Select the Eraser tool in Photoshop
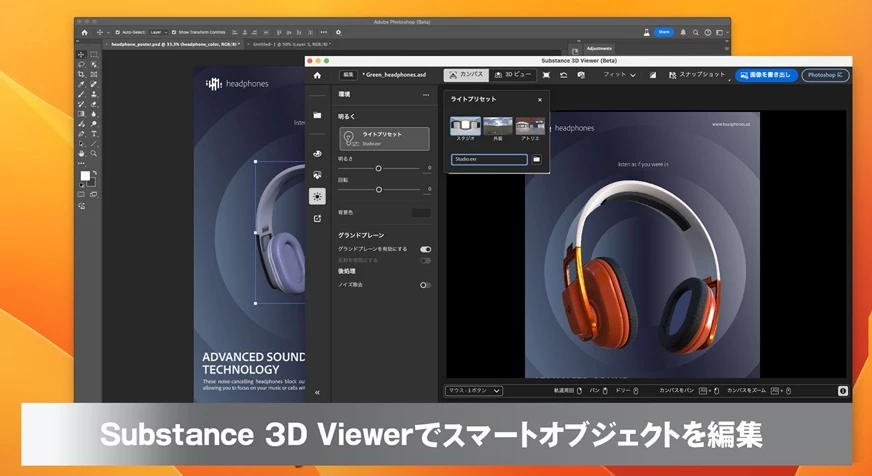This screenshot has height=476, width=872. [93, 105]
